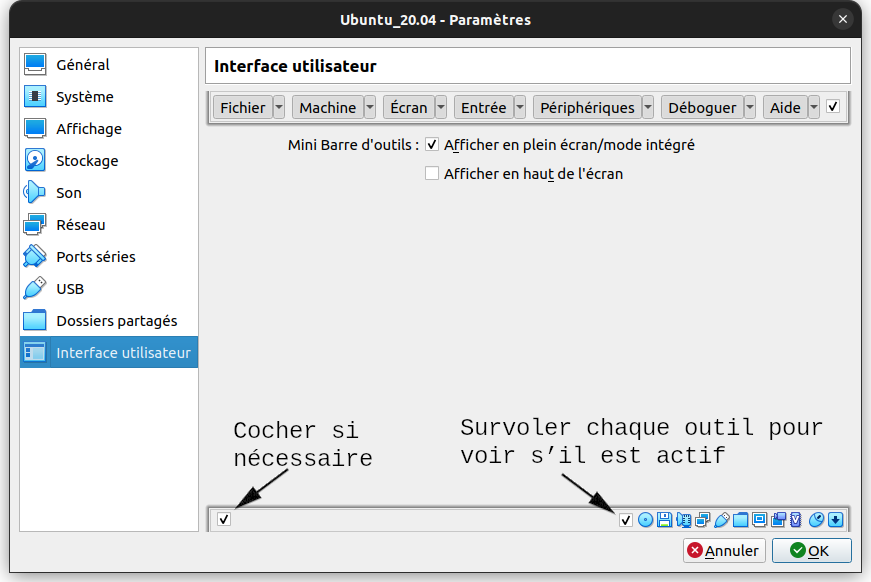Open the Réseau settings category
871x582 pixels.
(x=81, y=225)
